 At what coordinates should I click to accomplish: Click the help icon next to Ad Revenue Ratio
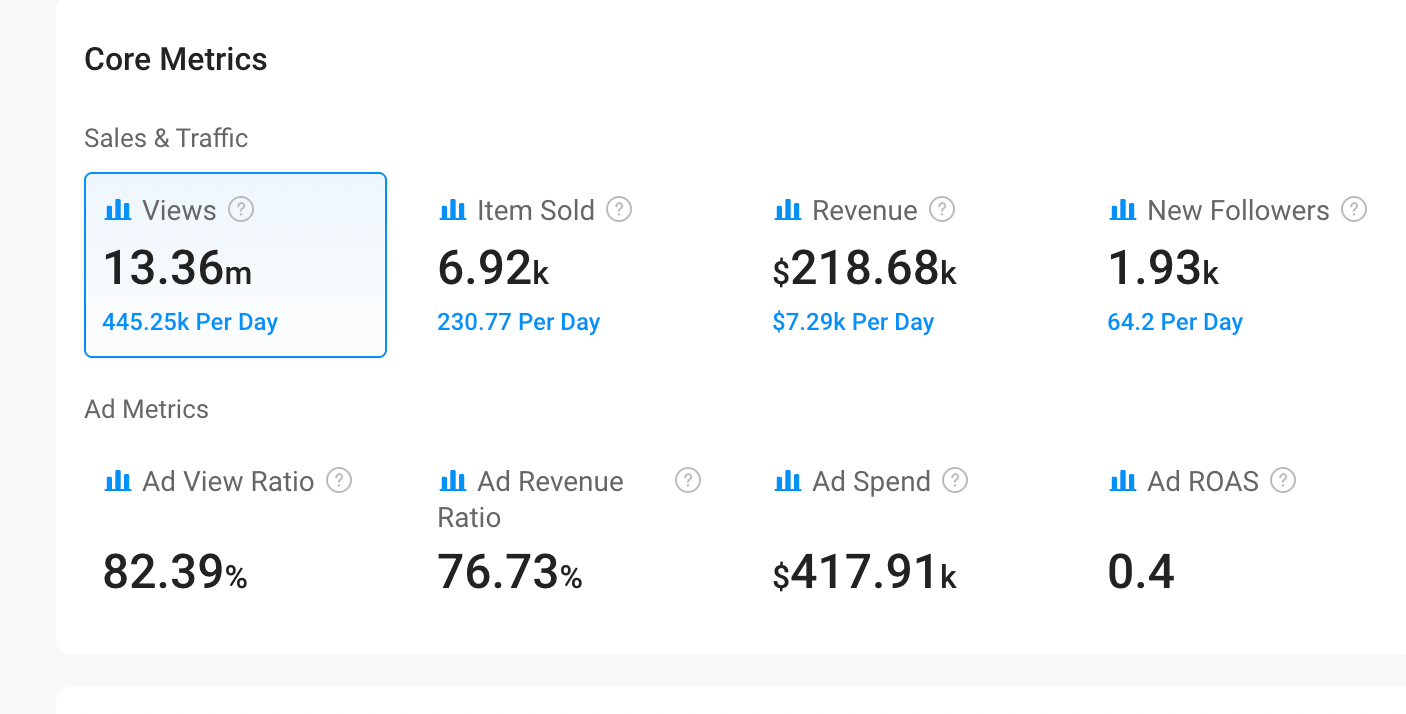tap(688, 481)
